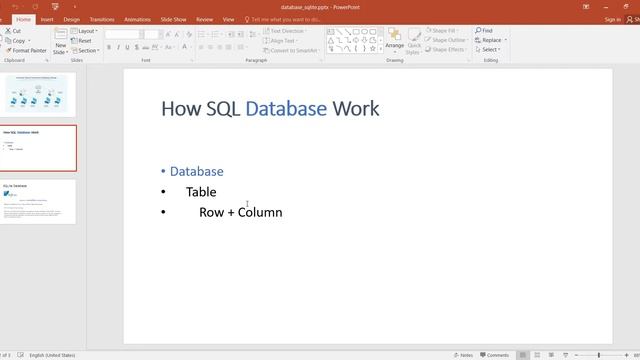Click the spell check status bar icon

20,355
